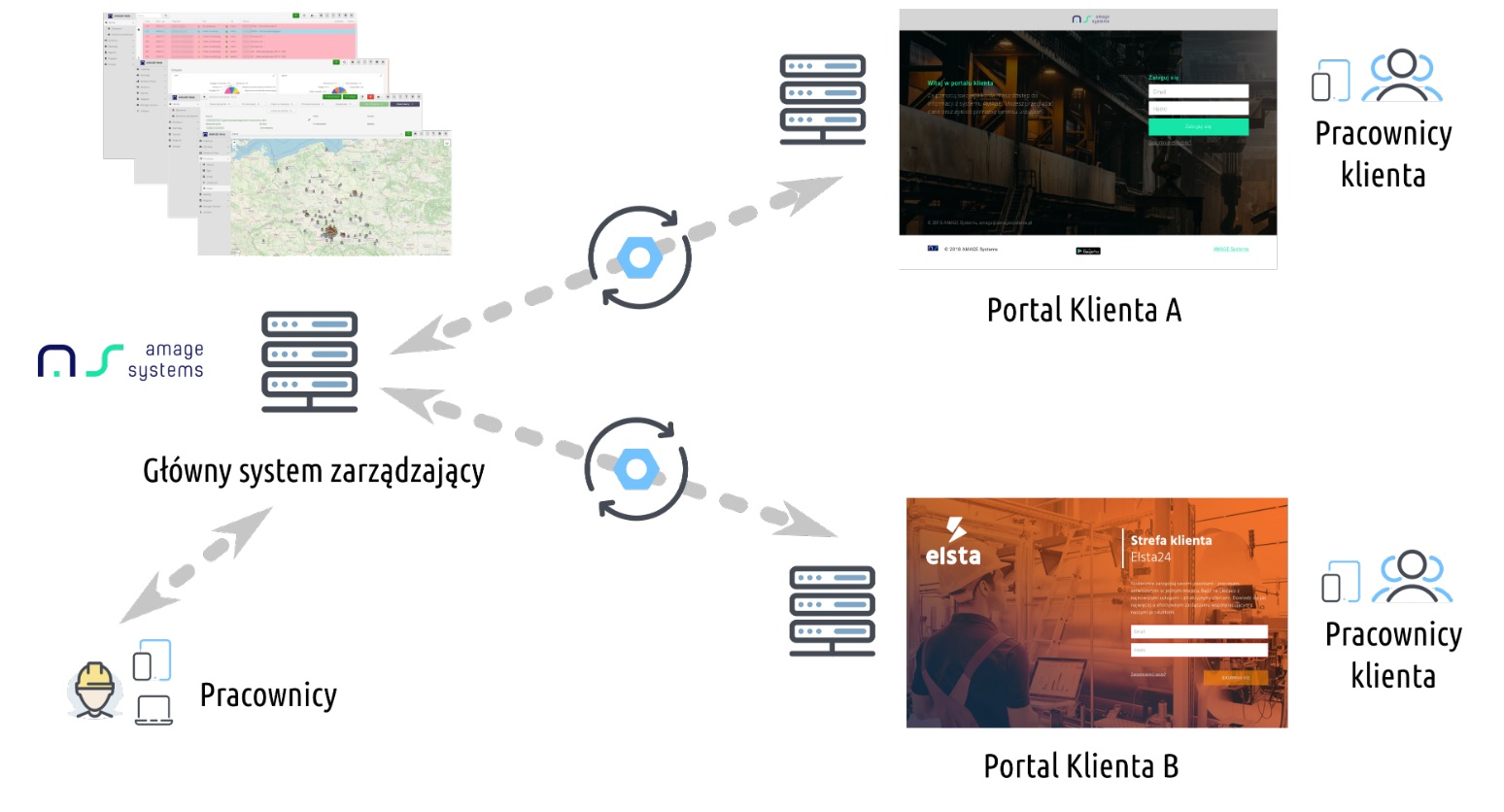This screenshot has height=812, width=1504.
Task: Click 'Pracownicy klienta' label next to Portal B
Action: (1393, 656)
